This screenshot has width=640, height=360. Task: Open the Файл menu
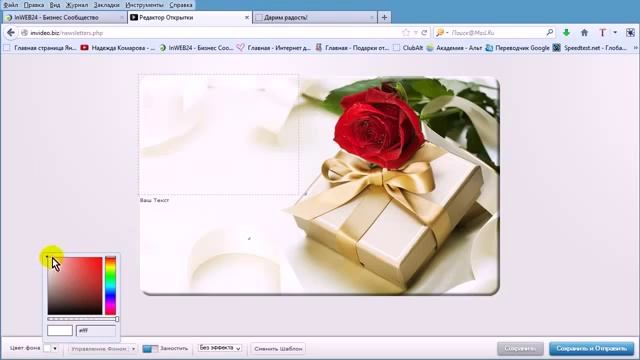pyautogui.click(x=11, y=5)
